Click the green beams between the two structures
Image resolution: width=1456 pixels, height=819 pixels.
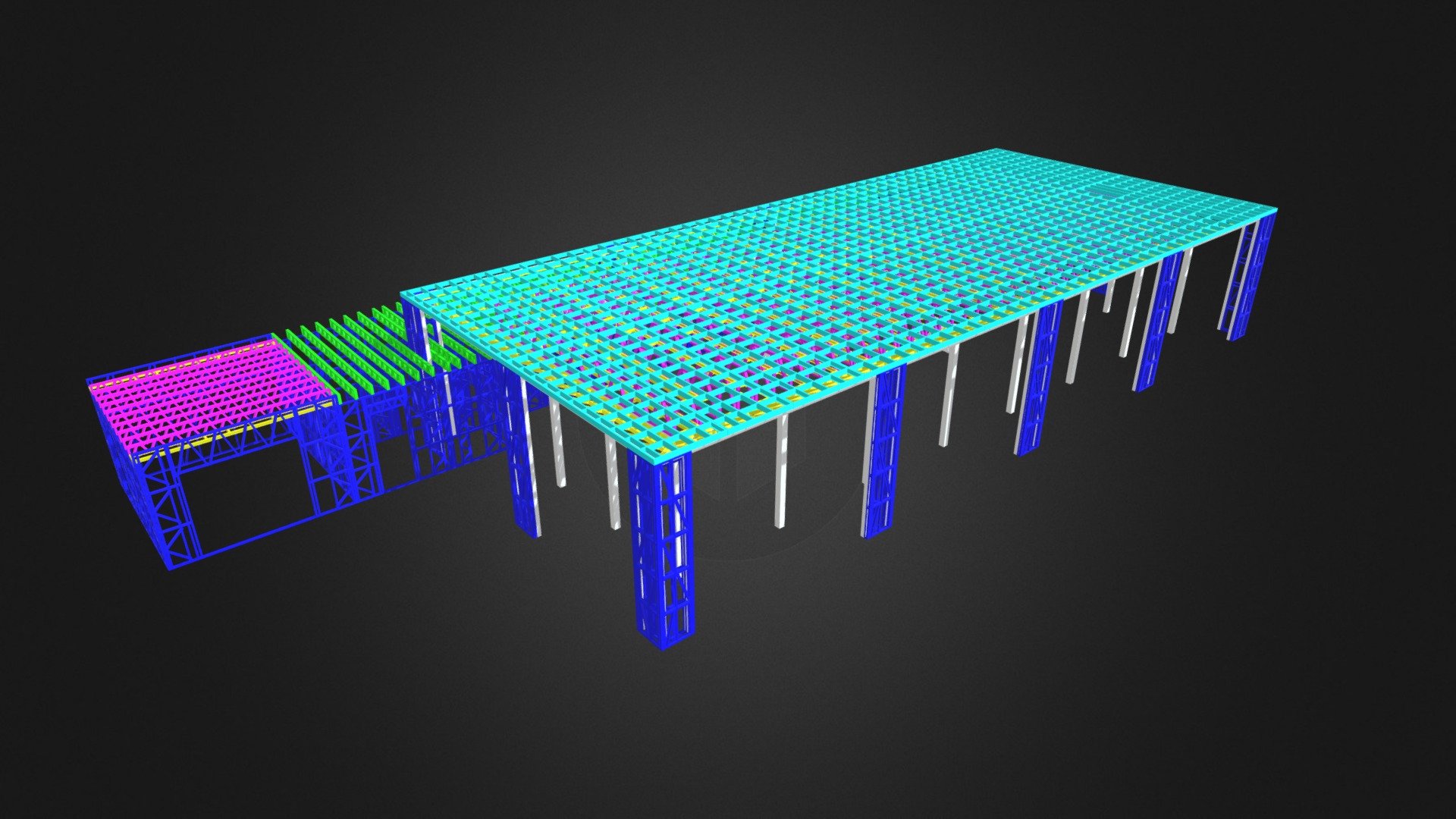[x=372, y=341]
